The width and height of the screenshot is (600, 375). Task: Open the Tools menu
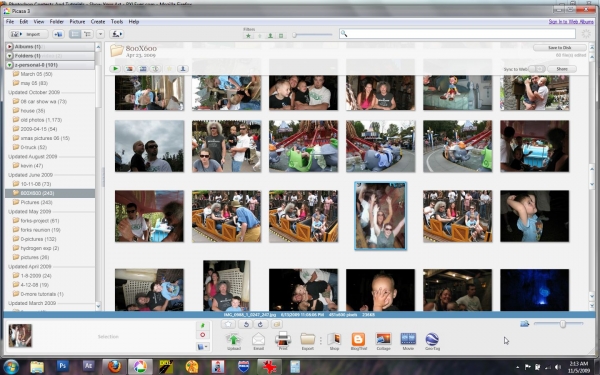coord(117,22)
